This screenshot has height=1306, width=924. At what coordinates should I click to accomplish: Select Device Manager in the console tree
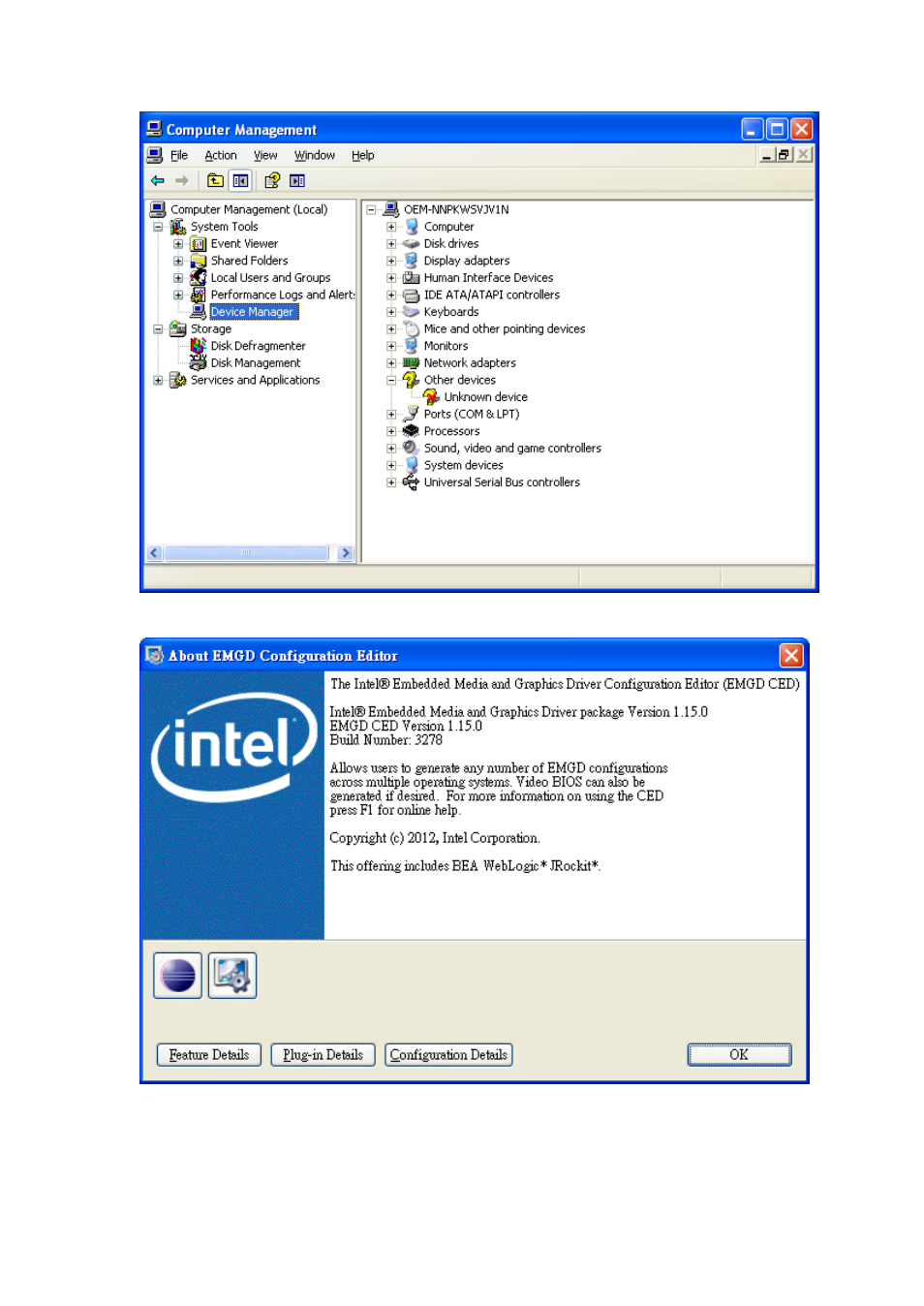[x=252, y=312]
